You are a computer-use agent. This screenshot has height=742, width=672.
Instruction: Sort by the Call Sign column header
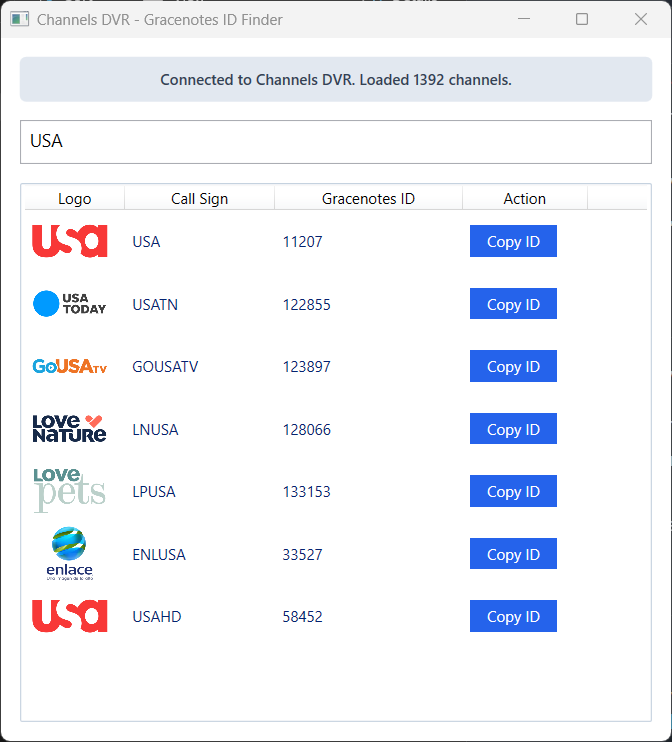(199, 198)
